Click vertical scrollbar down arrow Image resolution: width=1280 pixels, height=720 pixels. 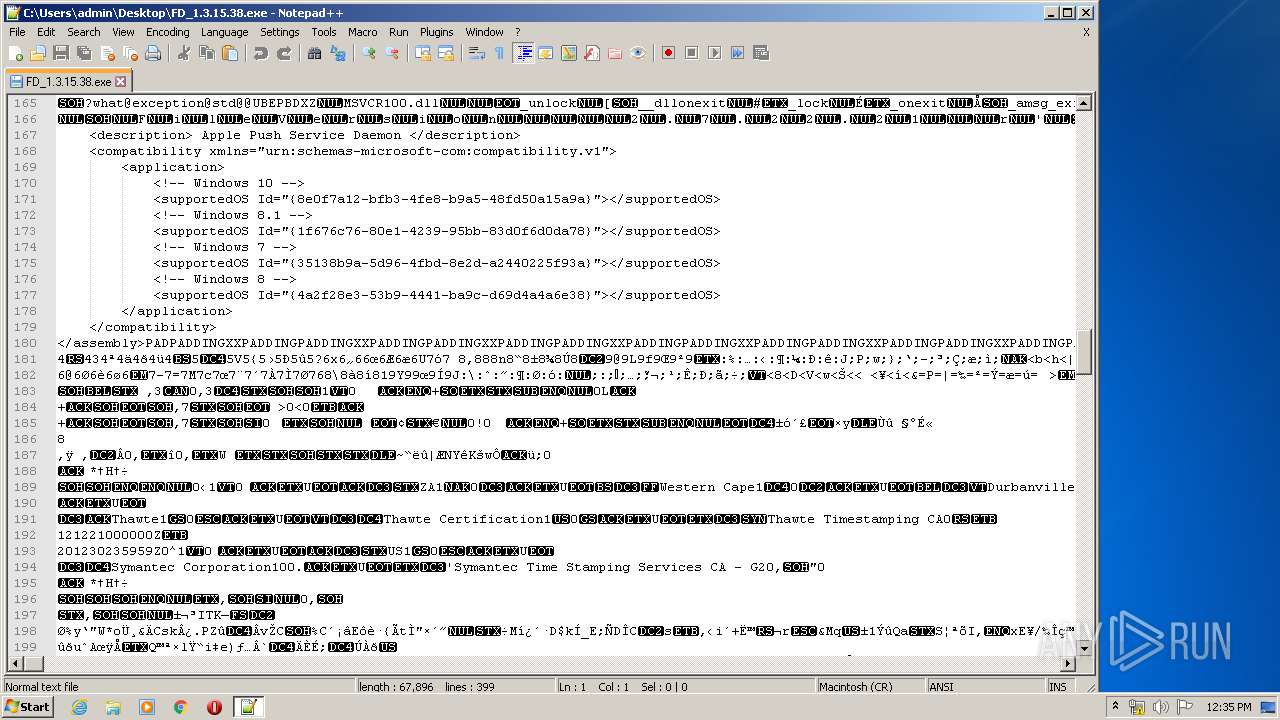point(1083,648)
